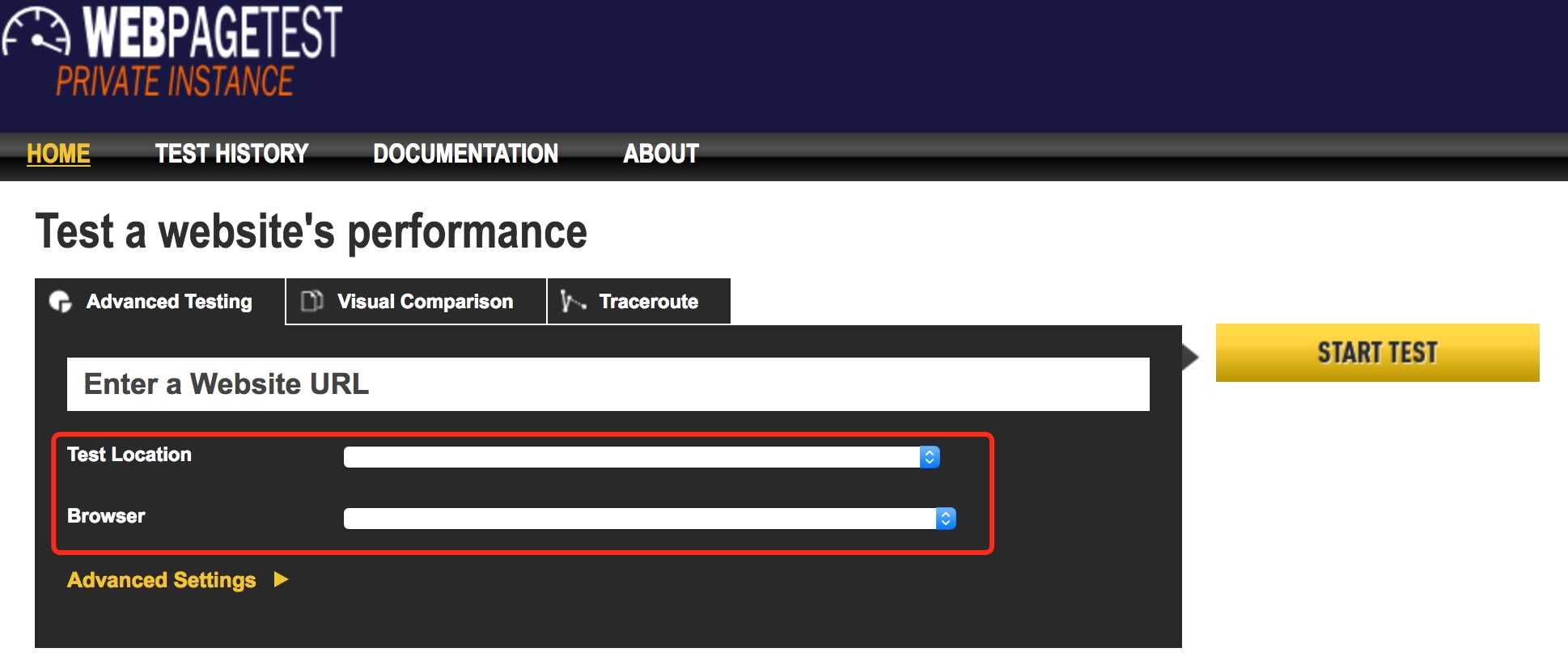Click the Test a website's performance heading
The height and width of the screenshot is (665, 1568).
pyautogui.click(x=311, y=232)
